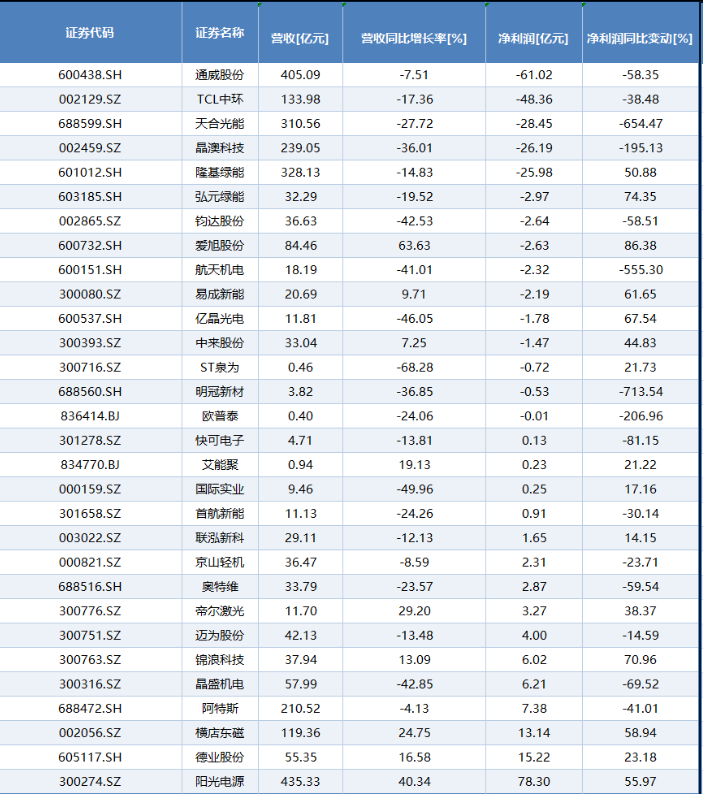703x794 pixels.
Task: Select 通威股份 net profit -61.02
Action: [x=534, y=75]
